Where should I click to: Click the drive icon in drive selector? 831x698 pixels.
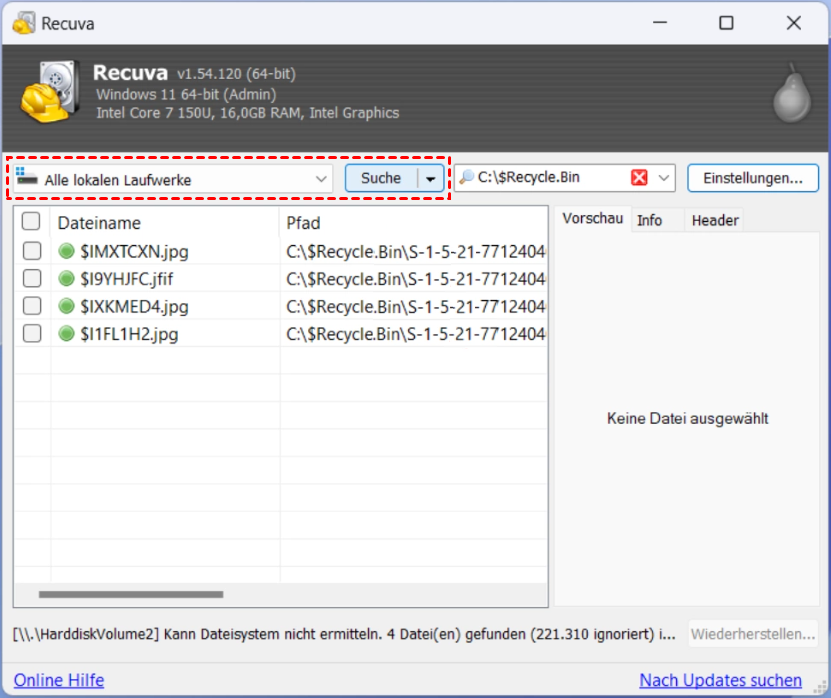pyautogui.click(x=26, y=176)
